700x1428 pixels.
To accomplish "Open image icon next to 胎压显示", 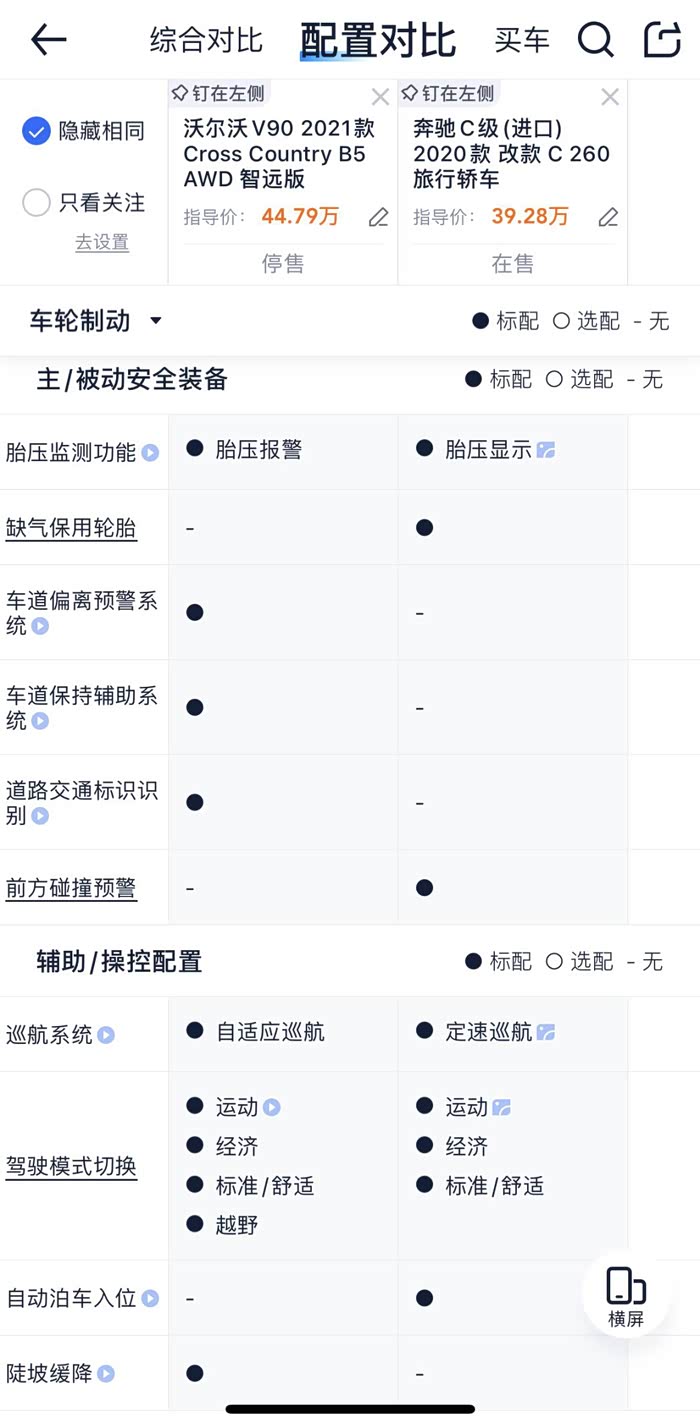I will coord(546,450).
